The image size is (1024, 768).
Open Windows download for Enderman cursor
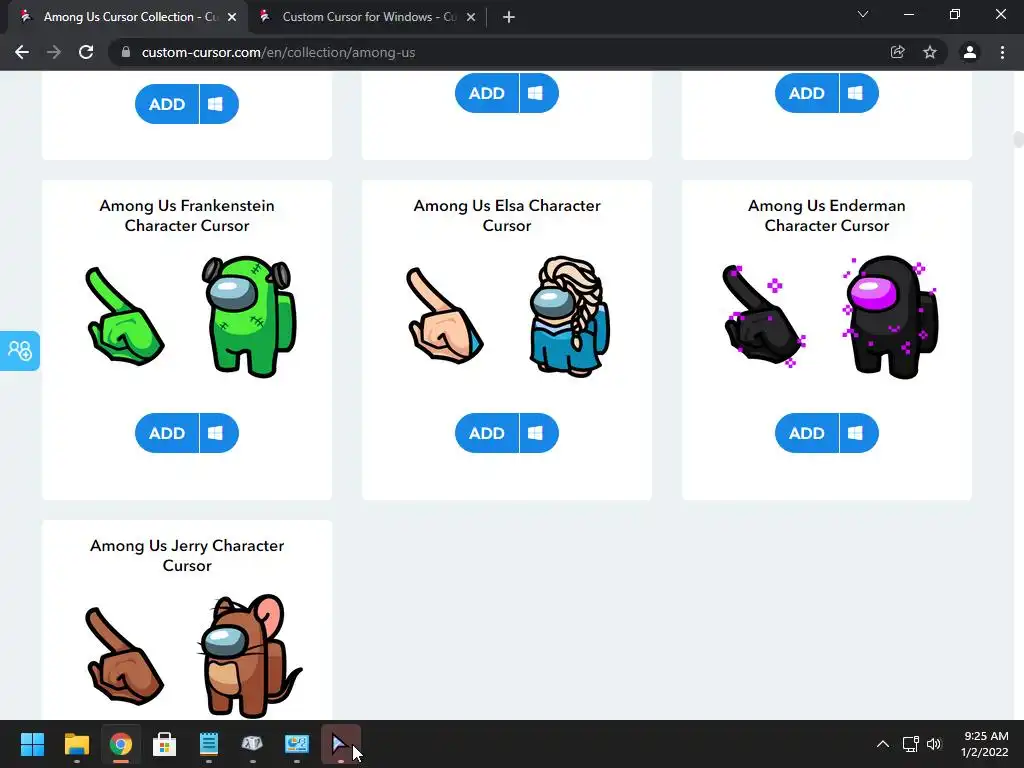tap(858, 433)
